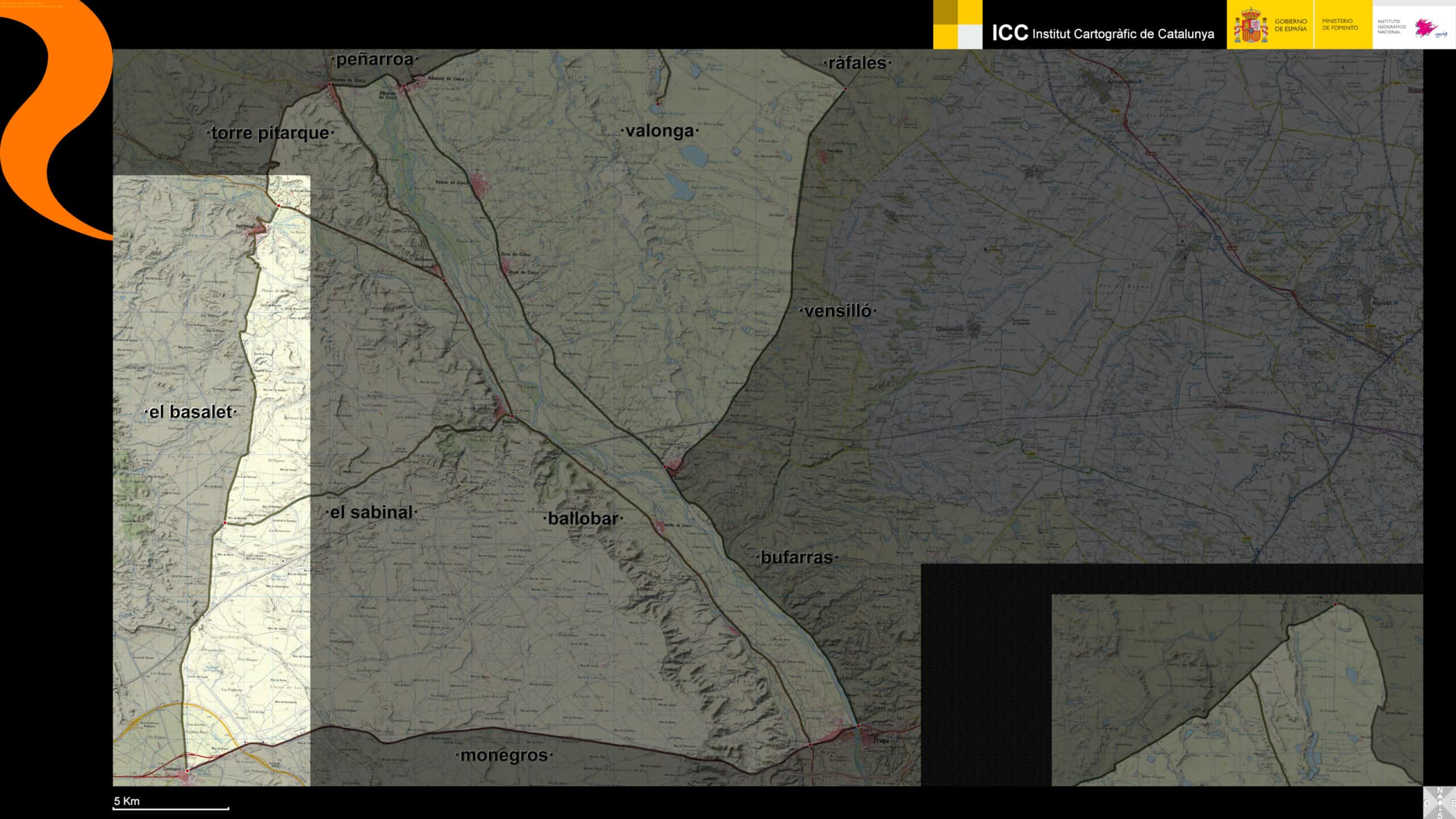Click the north-south compass rose icon

pyautogui.click(x=1440, y=803)
